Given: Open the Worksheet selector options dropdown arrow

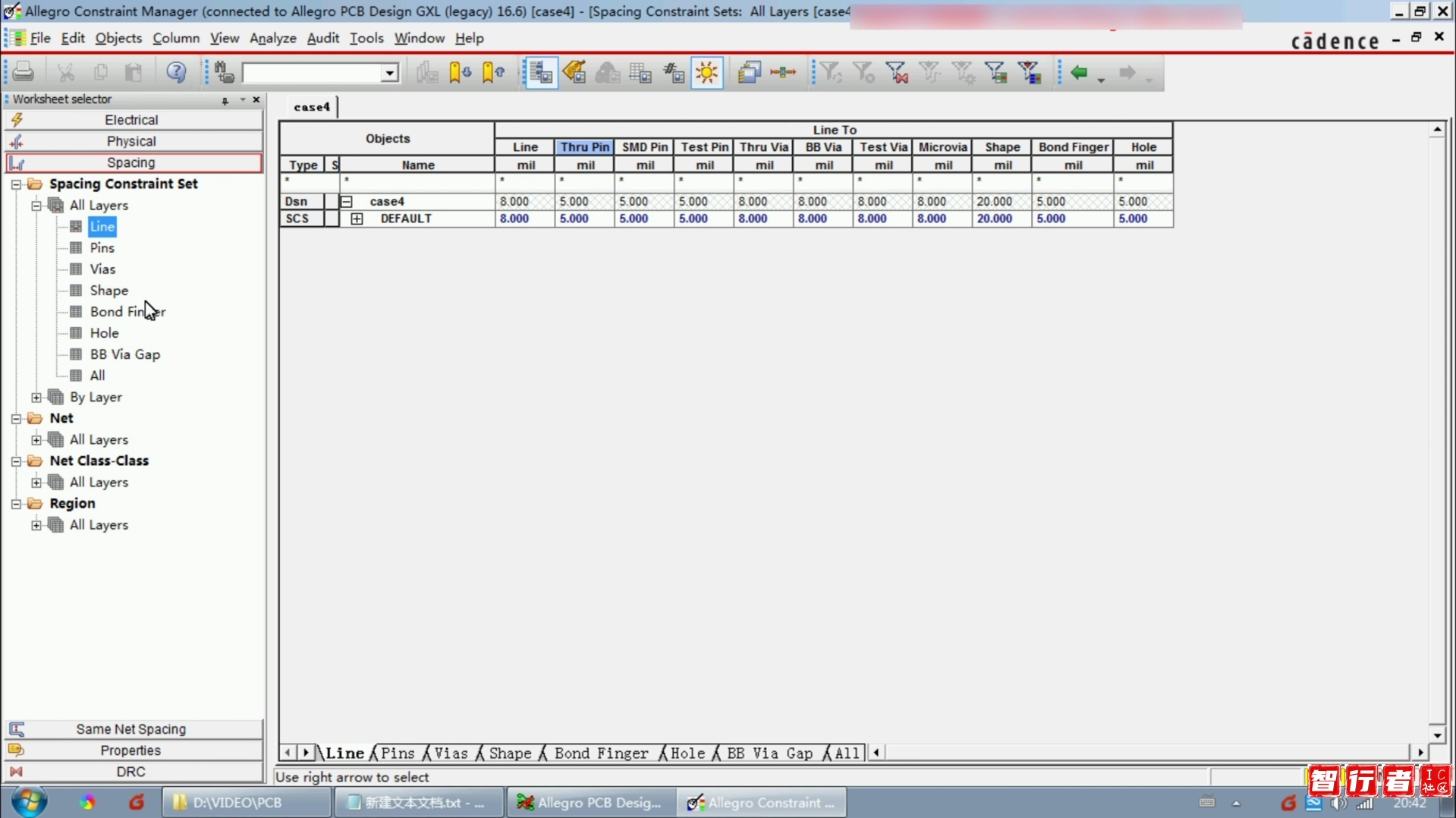Looking at the screenshot, I should click(243, 99).
